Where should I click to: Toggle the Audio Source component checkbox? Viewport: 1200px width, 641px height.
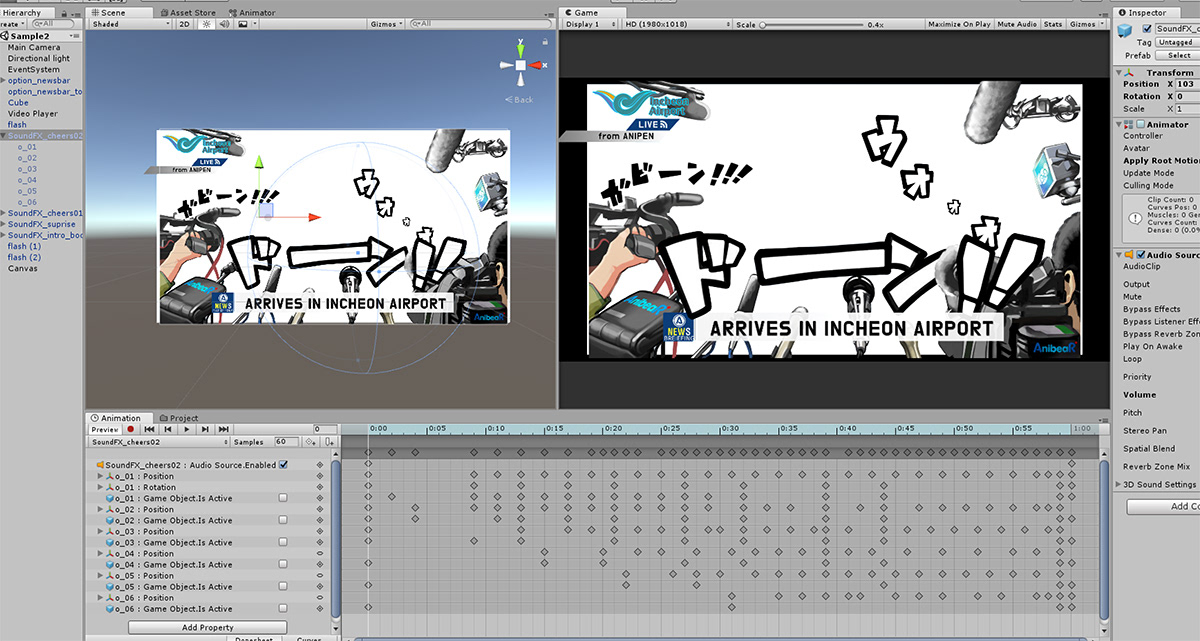click(1140, 255)
